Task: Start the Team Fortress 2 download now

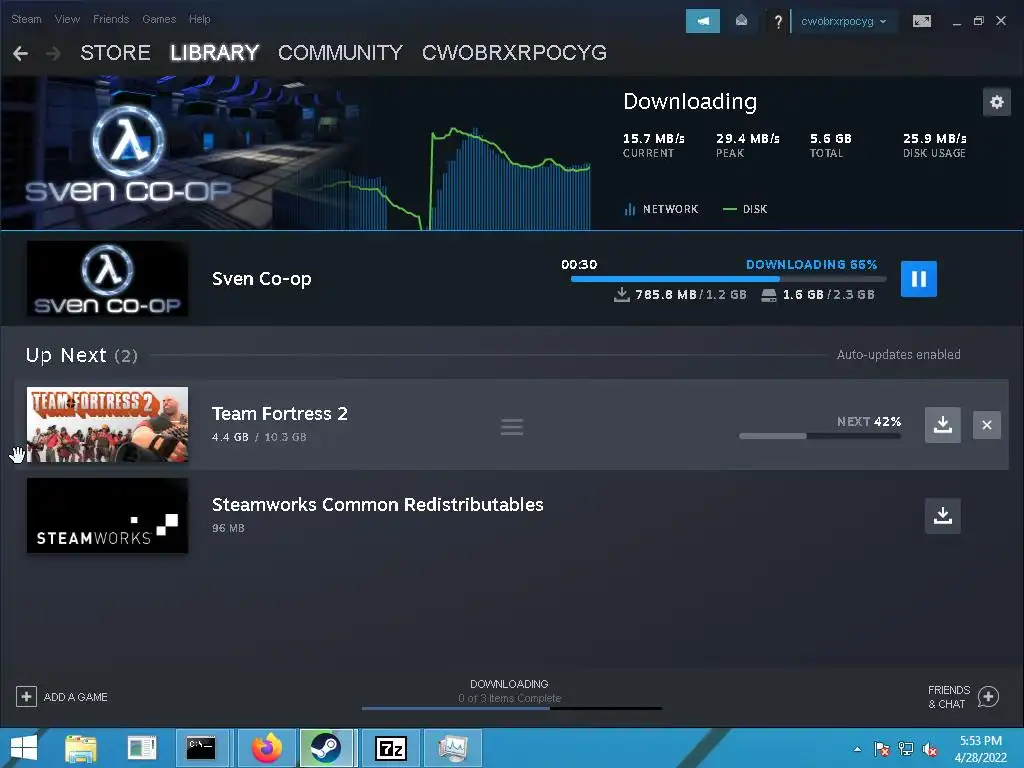Action: tap(942, 424)
